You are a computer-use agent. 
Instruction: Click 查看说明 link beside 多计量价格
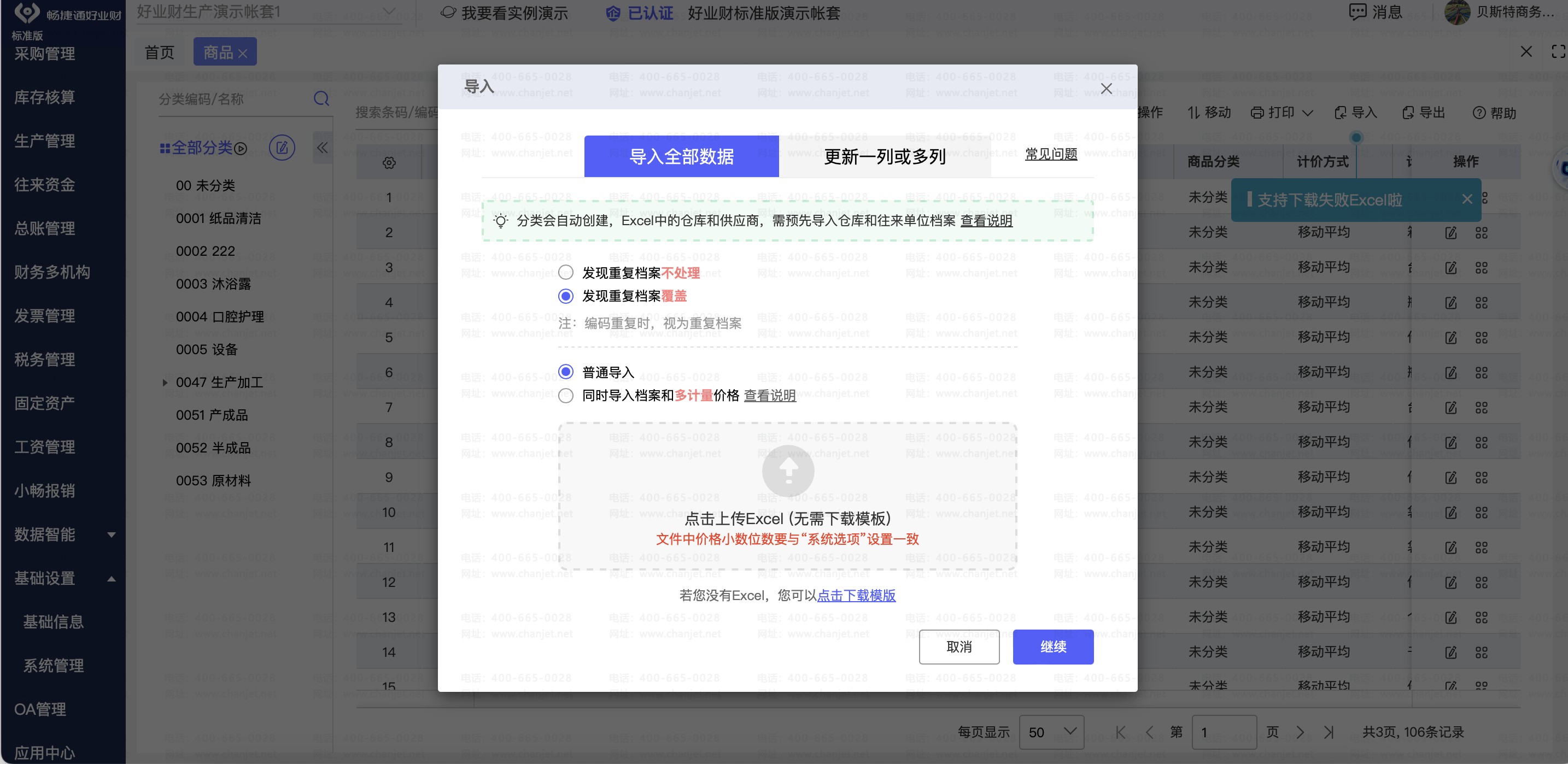point(769,395)
